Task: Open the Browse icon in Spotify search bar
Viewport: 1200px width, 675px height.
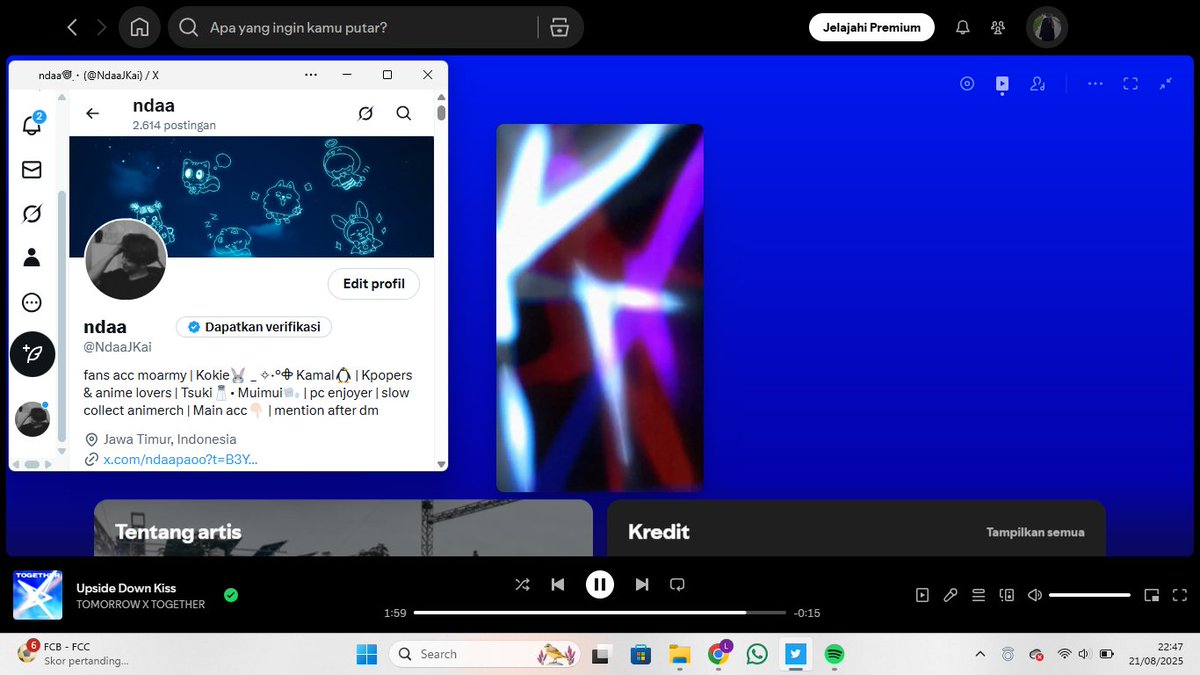Action: pyautogui.click(x=559, y=27)
